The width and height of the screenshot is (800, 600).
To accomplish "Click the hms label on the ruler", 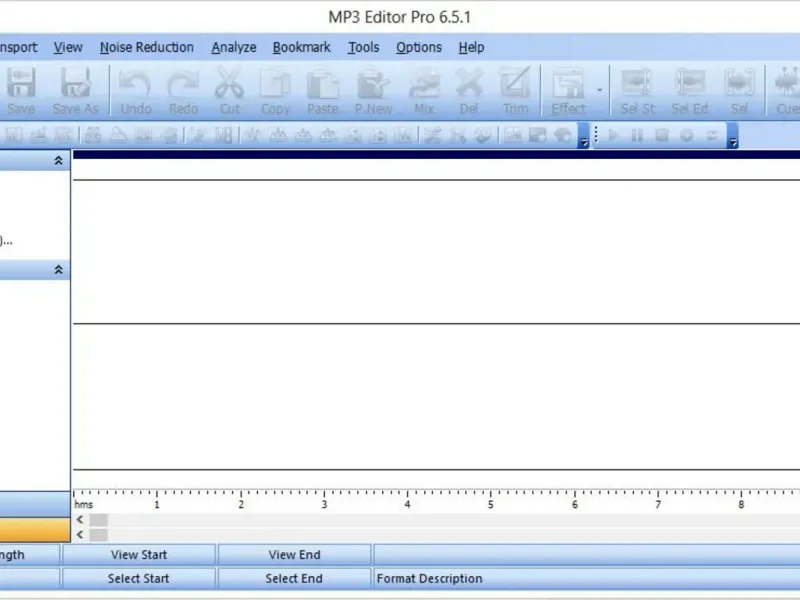I will coord(84,505).
